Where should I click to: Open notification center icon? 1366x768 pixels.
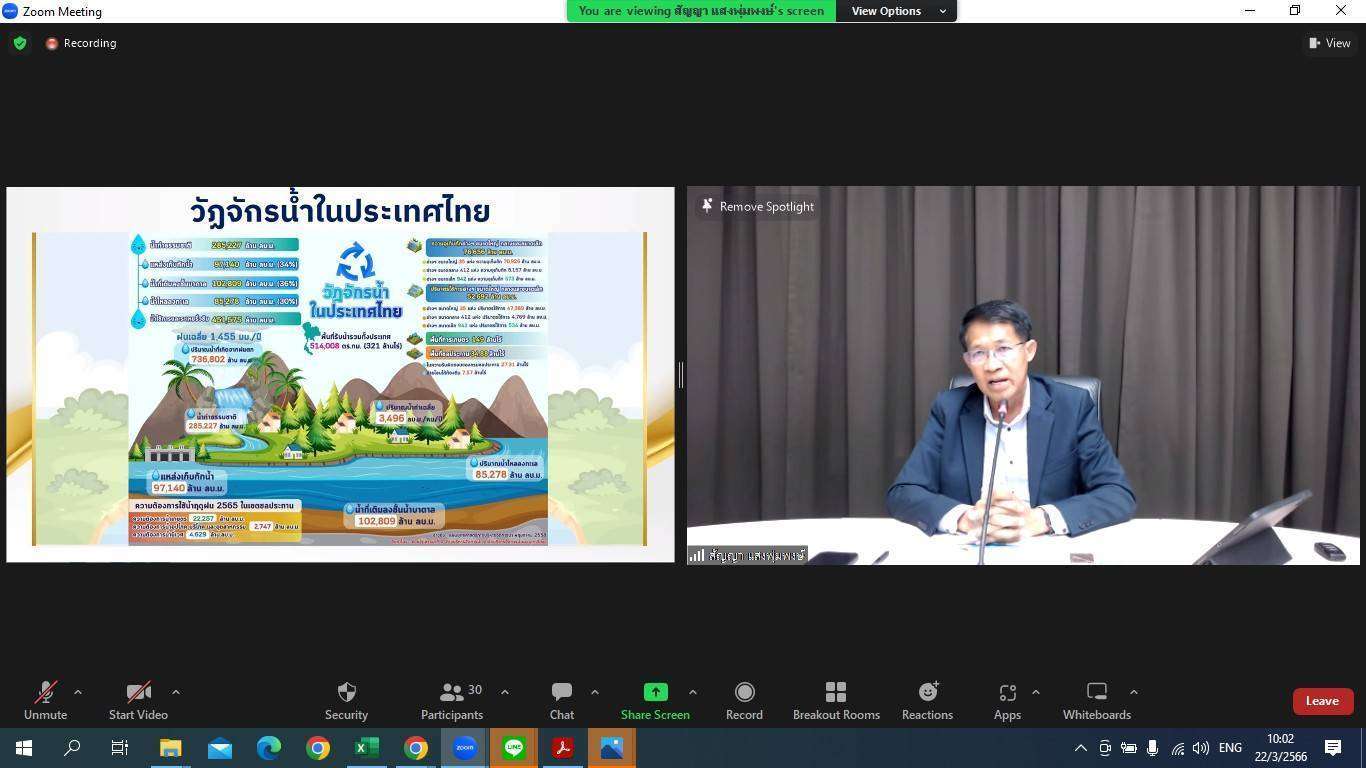[x=1333, y=748]
